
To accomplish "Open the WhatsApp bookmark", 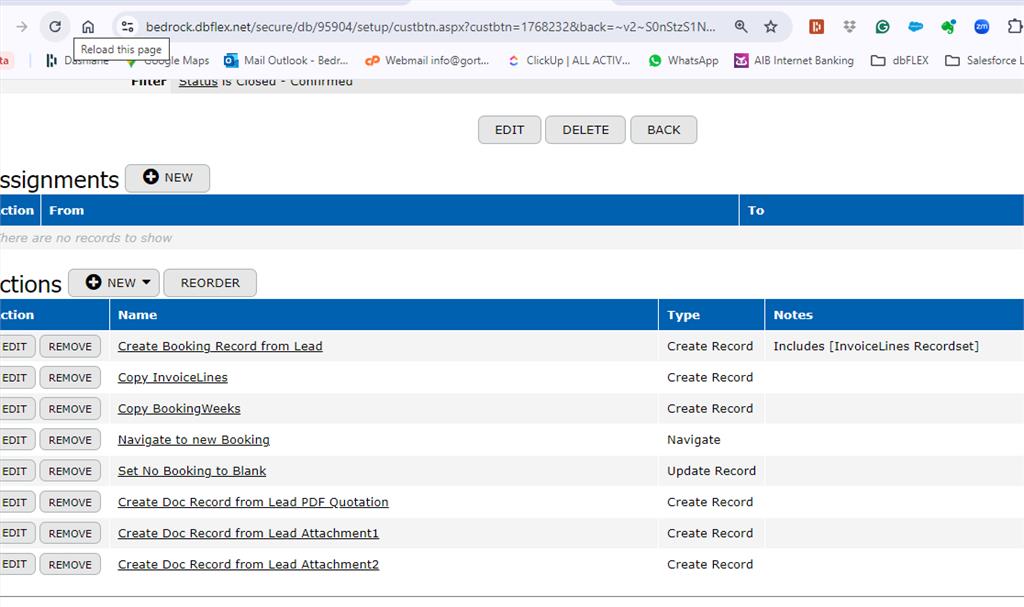I will pyautogui.click(x=683, y=60).
